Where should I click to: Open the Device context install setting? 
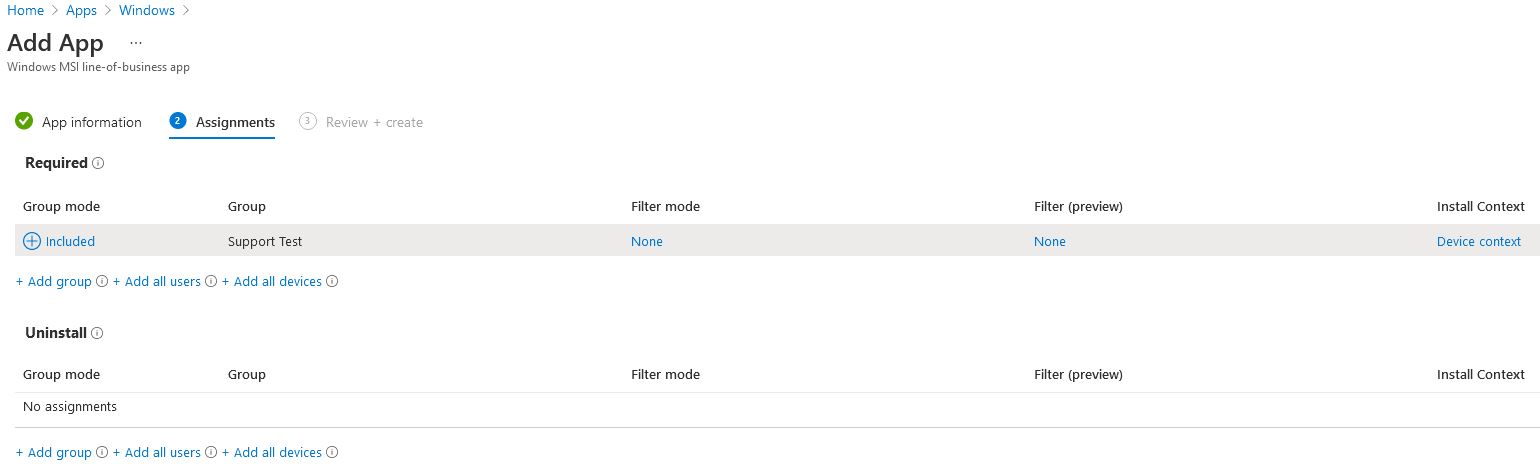(x=1479, y=241)
